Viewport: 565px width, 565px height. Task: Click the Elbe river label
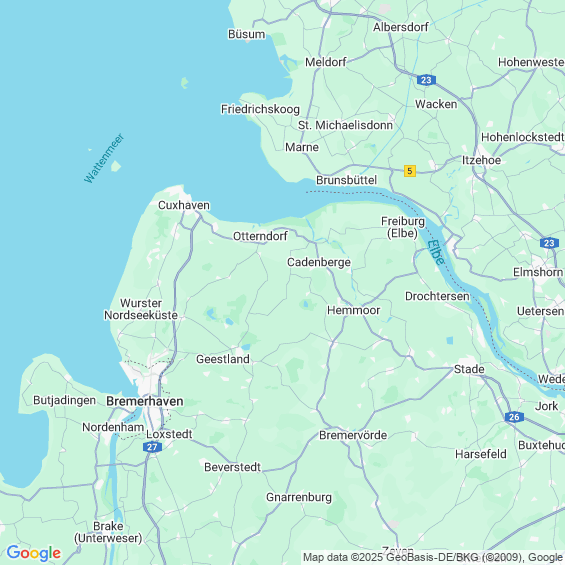436,252
